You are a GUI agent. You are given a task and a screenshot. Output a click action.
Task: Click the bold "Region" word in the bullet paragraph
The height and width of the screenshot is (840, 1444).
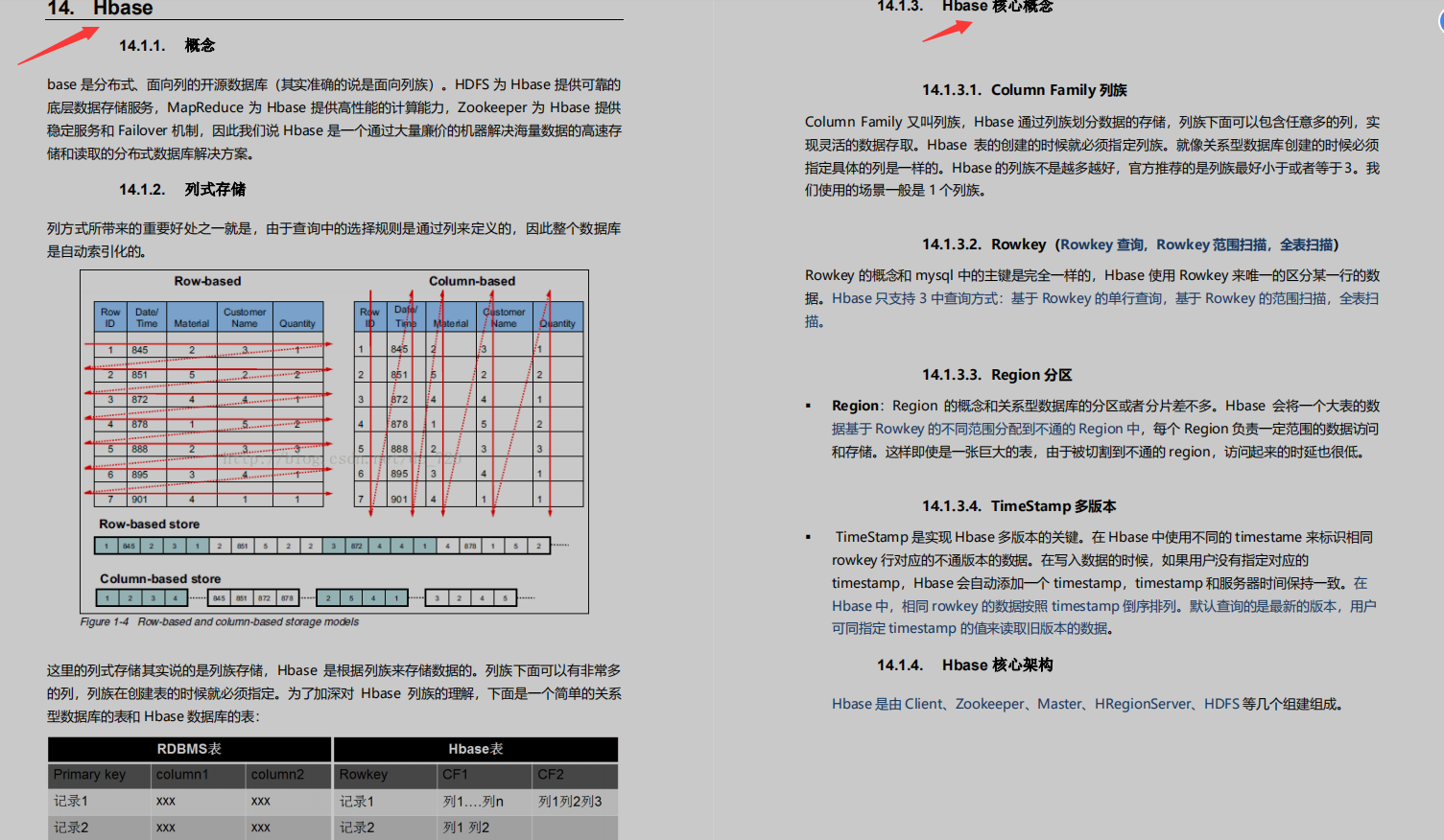(856, 406)
